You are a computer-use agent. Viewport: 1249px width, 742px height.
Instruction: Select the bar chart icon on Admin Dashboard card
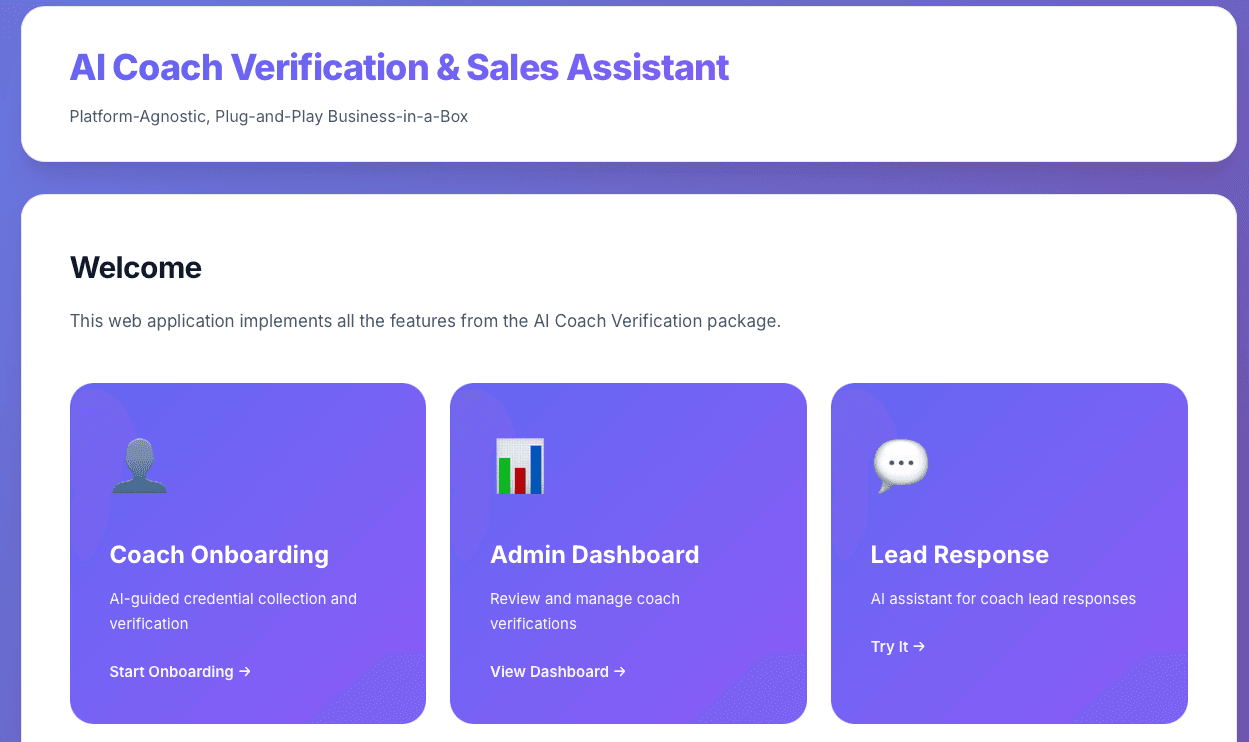tap(519, 466)
